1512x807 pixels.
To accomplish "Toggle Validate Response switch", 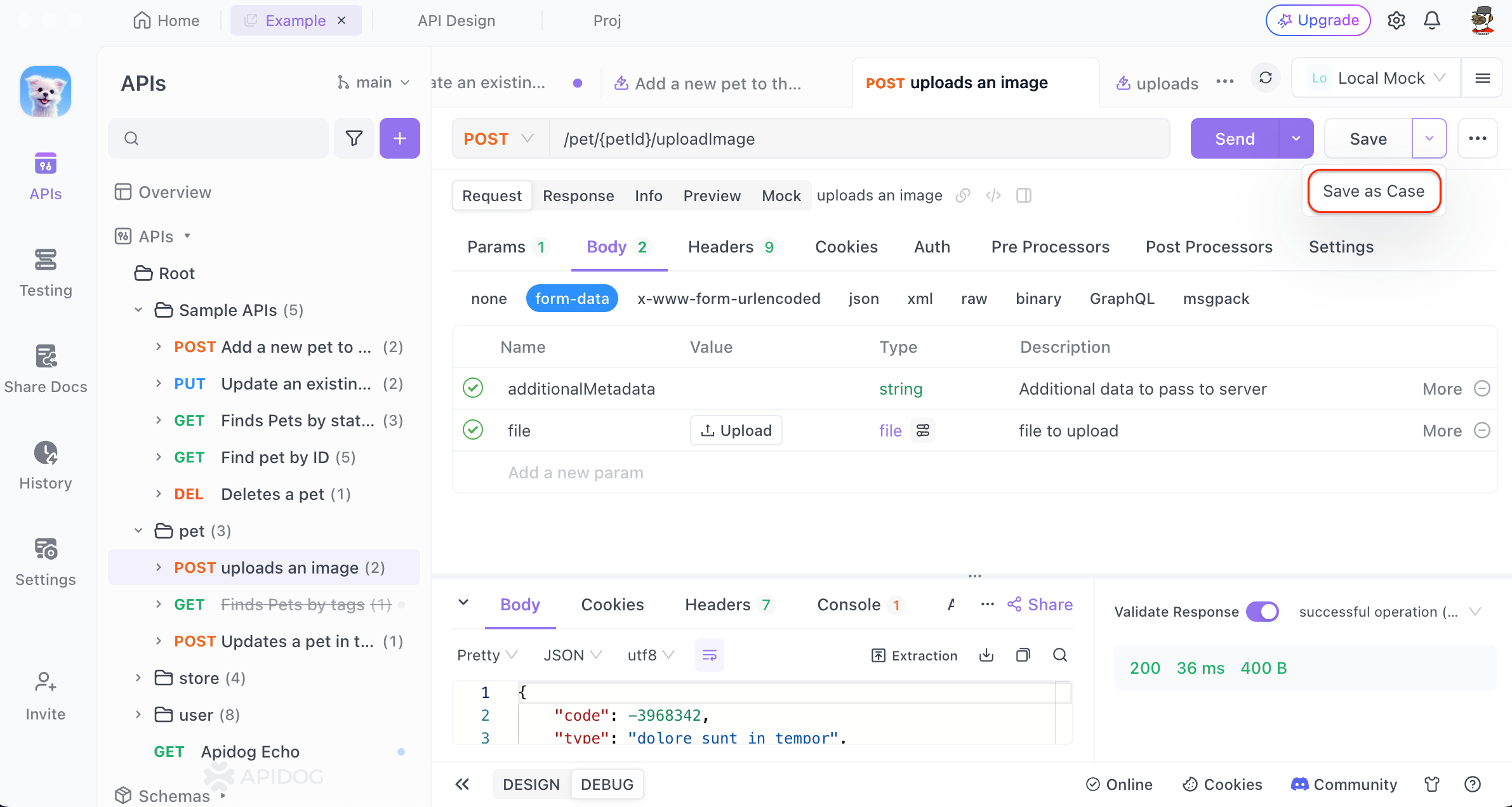I will tap(1262, 612).
